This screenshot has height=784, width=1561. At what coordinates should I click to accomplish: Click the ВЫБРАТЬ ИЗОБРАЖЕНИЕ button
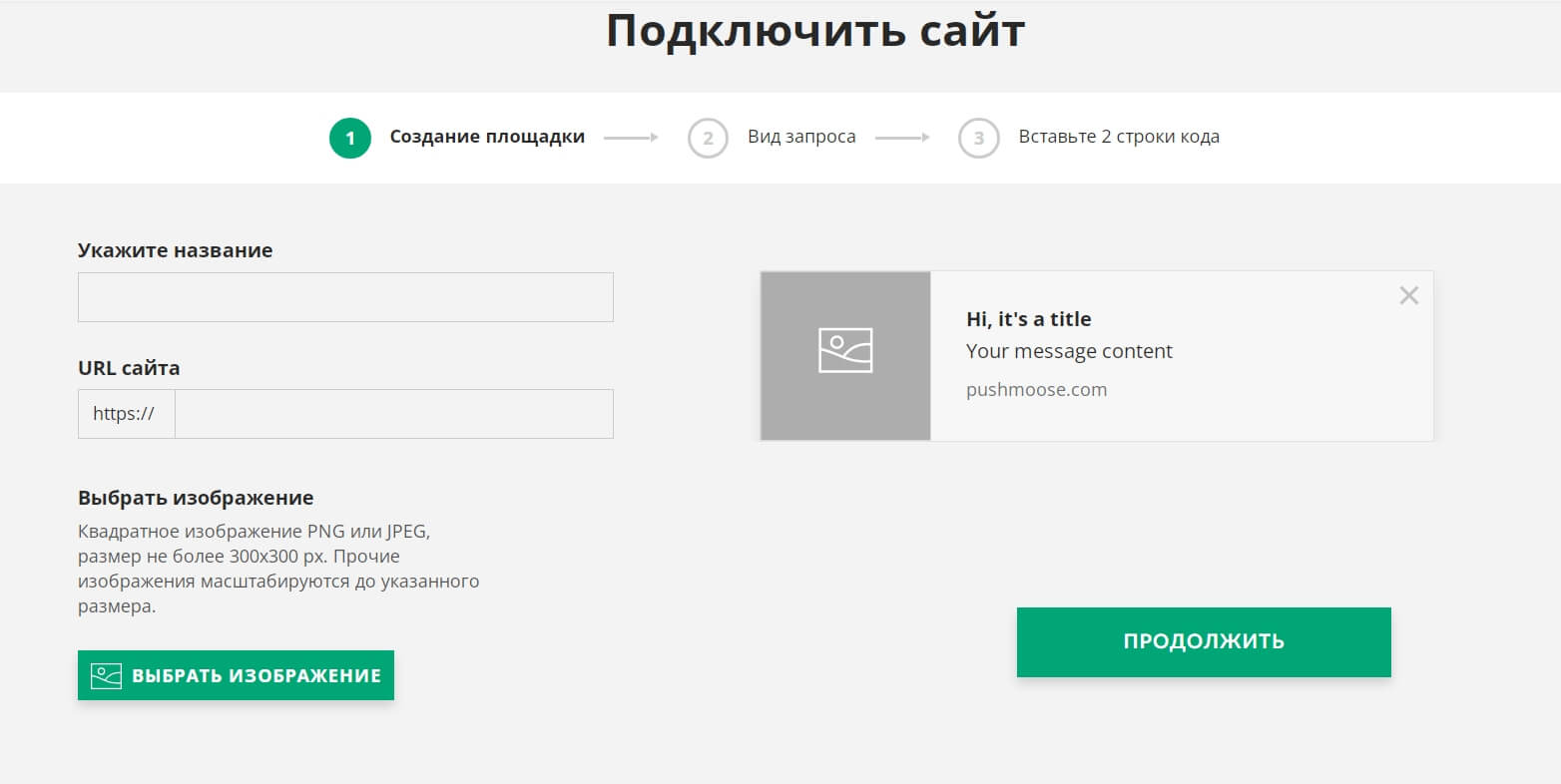pyautogui.click(x=236, y=675)
